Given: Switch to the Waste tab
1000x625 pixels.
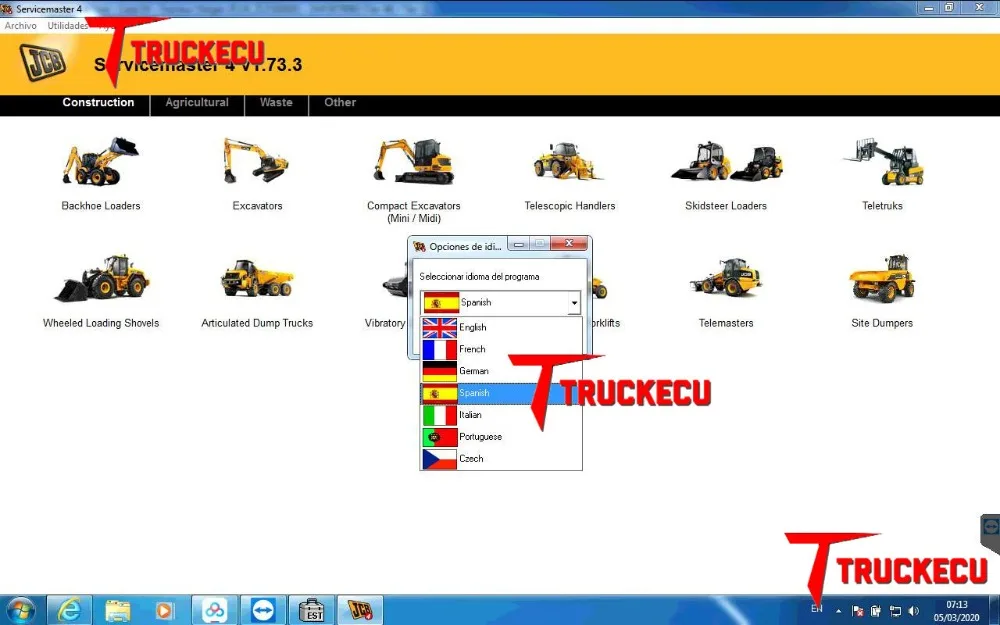Looking at the screenshot, I should (x=276, y=103).
